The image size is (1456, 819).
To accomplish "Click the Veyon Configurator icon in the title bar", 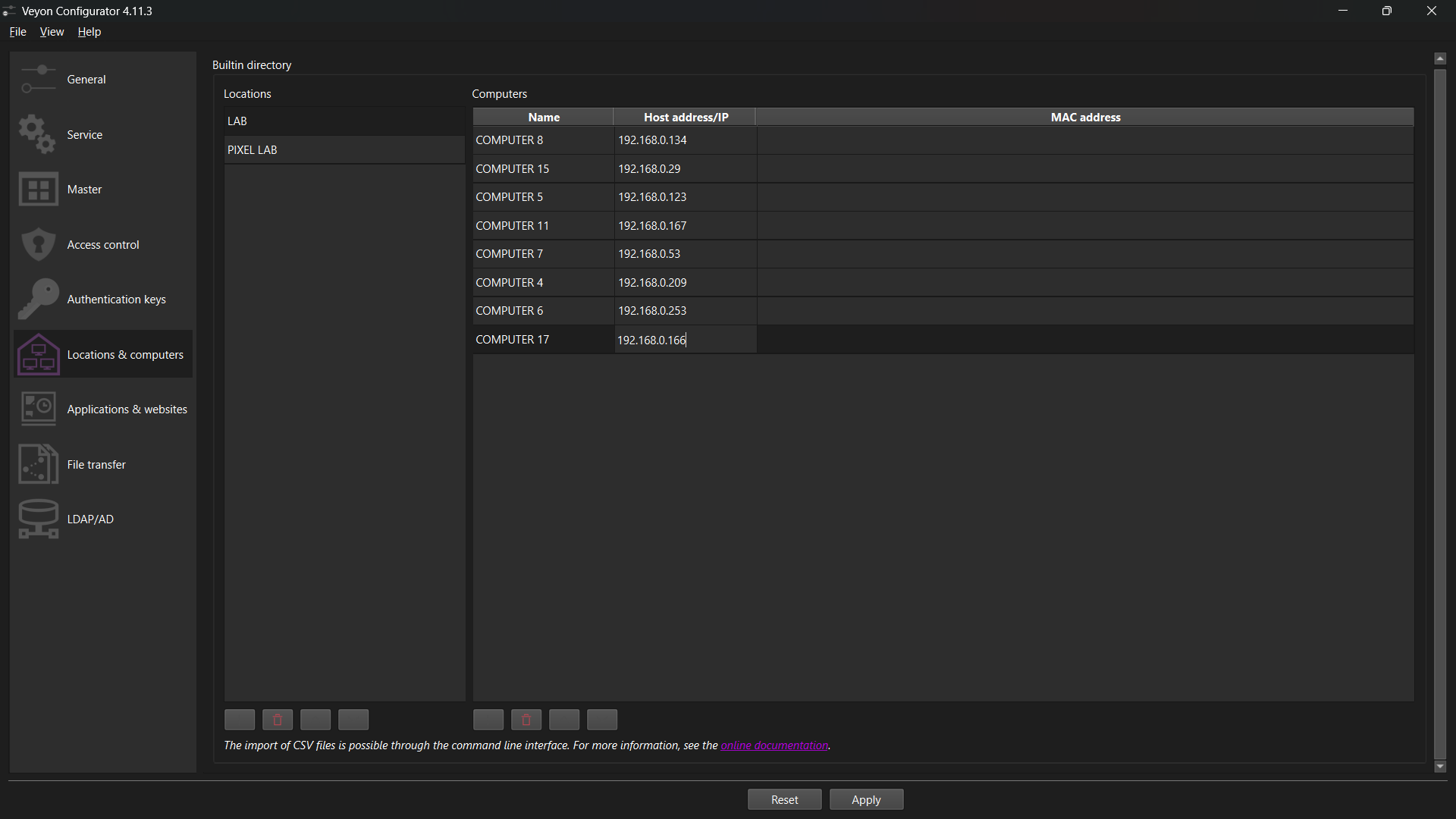I will tap(9, 11).
